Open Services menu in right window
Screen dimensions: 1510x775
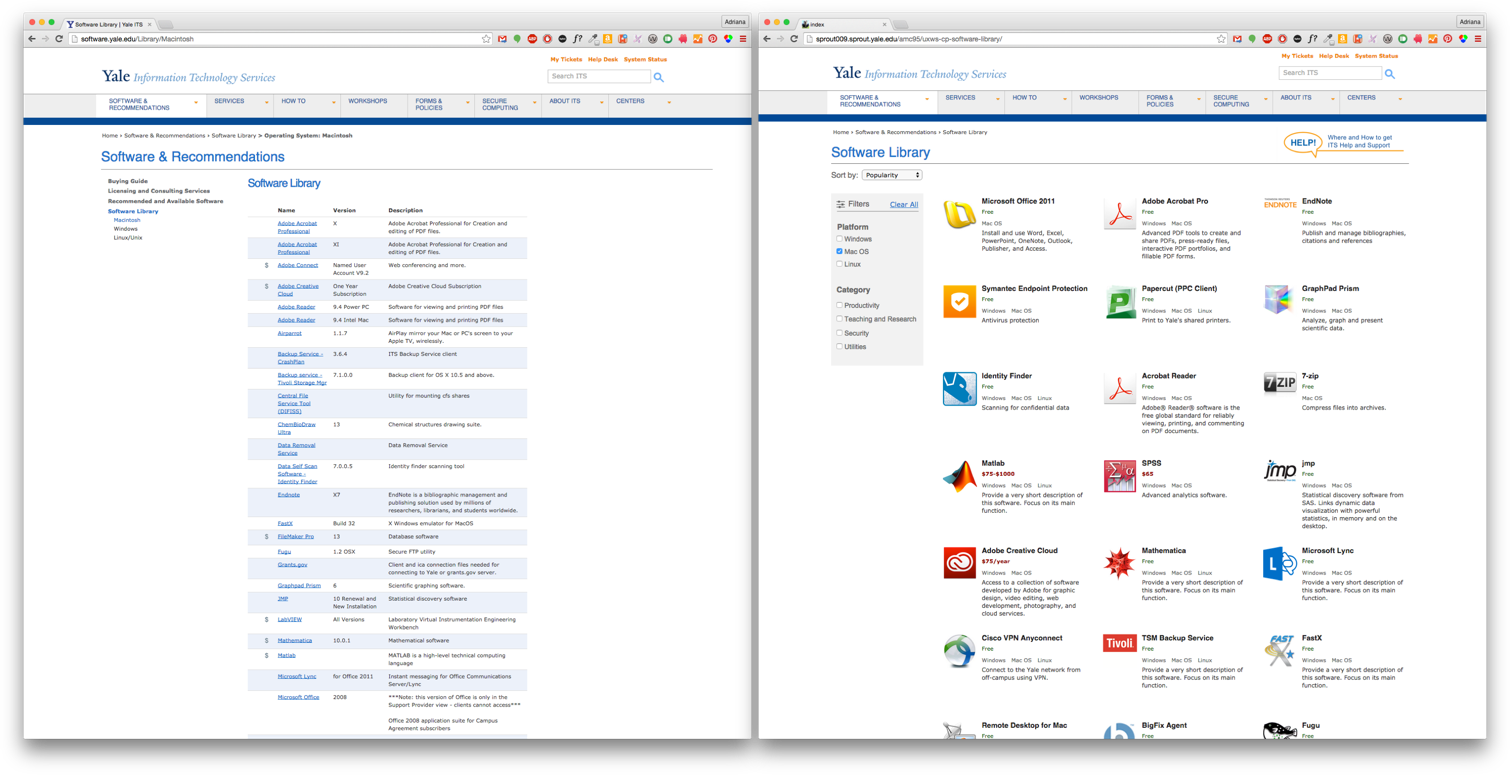(960, 98)
